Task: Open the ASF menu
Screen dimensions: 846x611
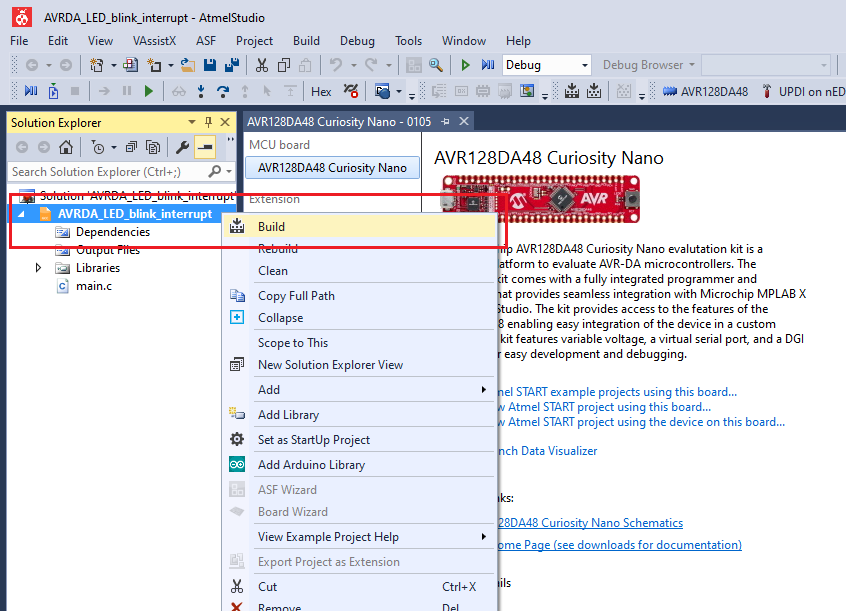Action: [x=206, y=41]
